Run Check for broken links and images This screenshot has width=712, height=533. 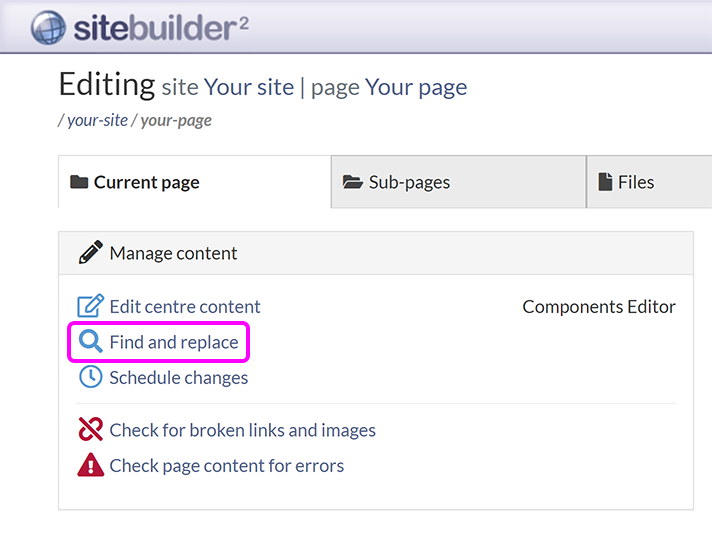click(x=242, y=430)
